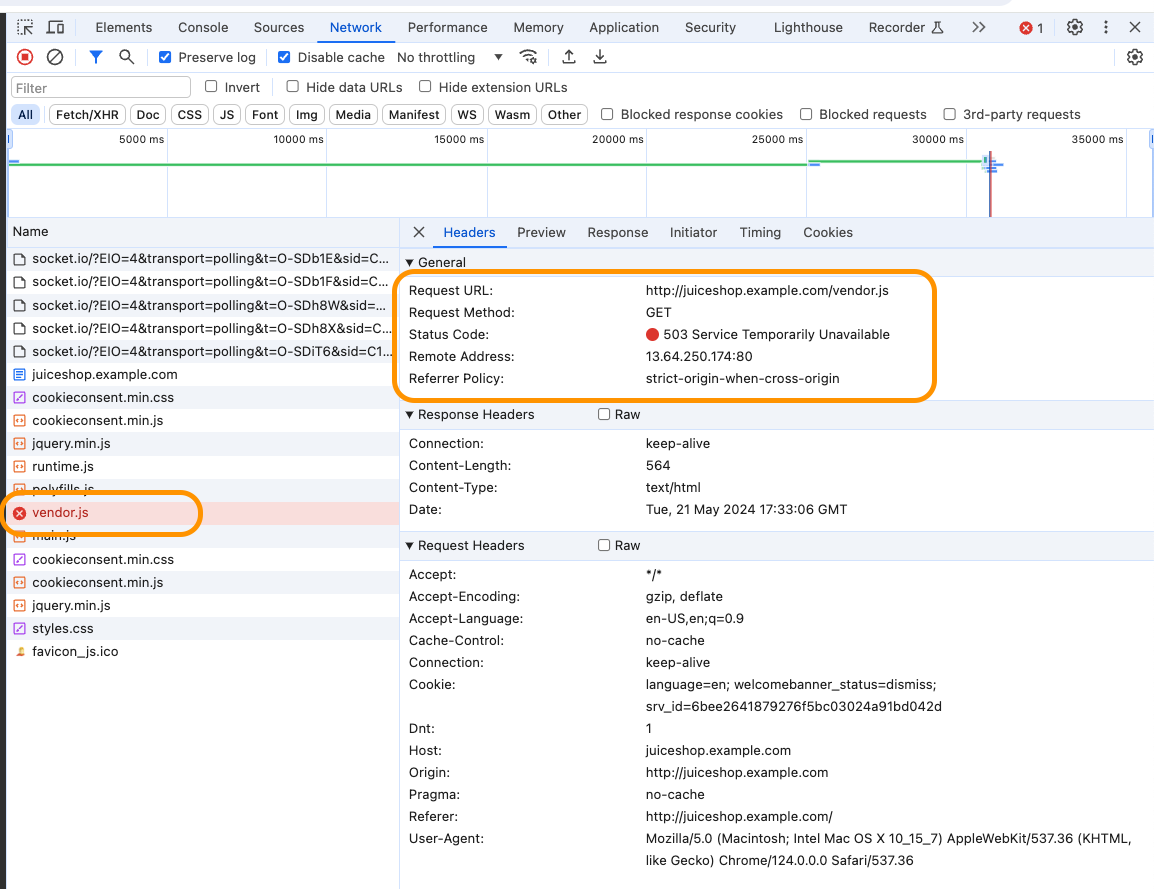Open network panel settings gear
This screenshot has height=889, width=1154.
coord(1135,57)
